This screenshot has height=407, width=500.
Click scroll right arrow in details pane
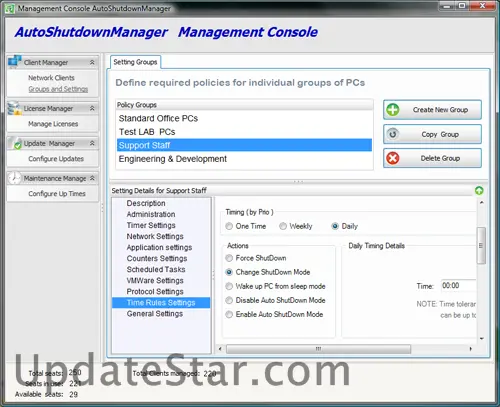click(x=471, y=349)
